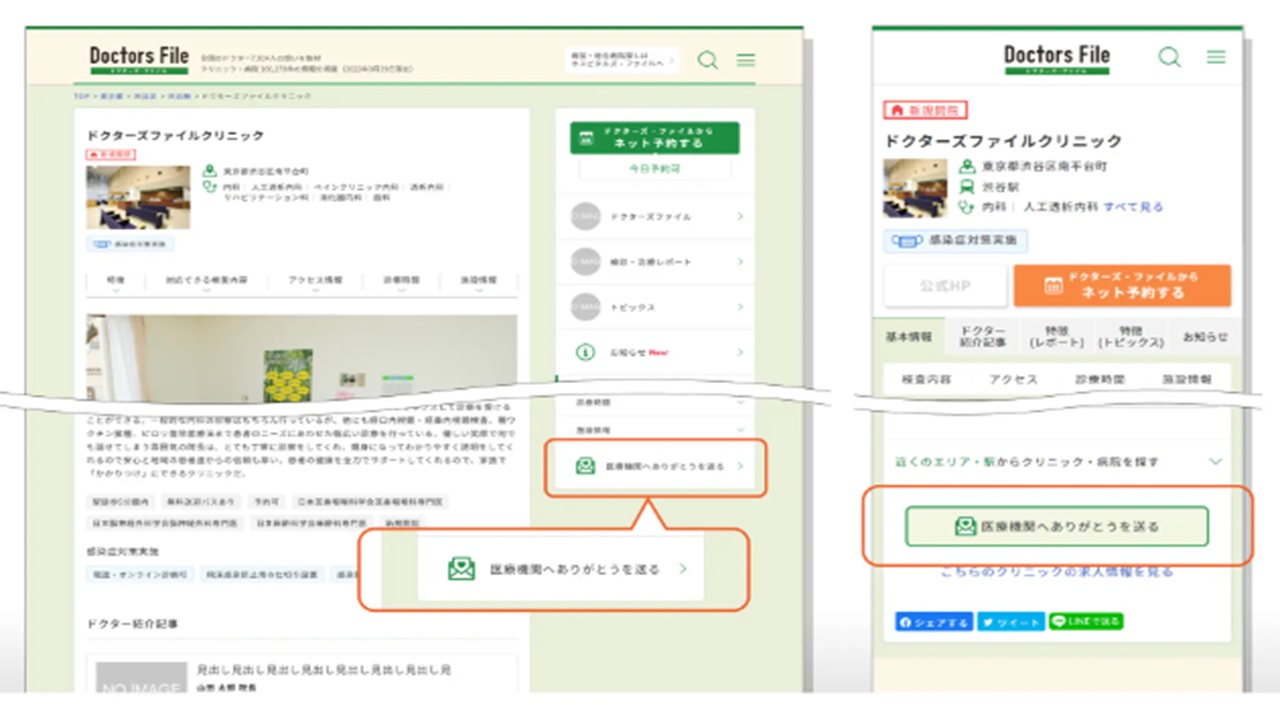Click the red 新規開院 badge in mobile view
Viewport: 1280px width, 720px height.
click(925, 110)
